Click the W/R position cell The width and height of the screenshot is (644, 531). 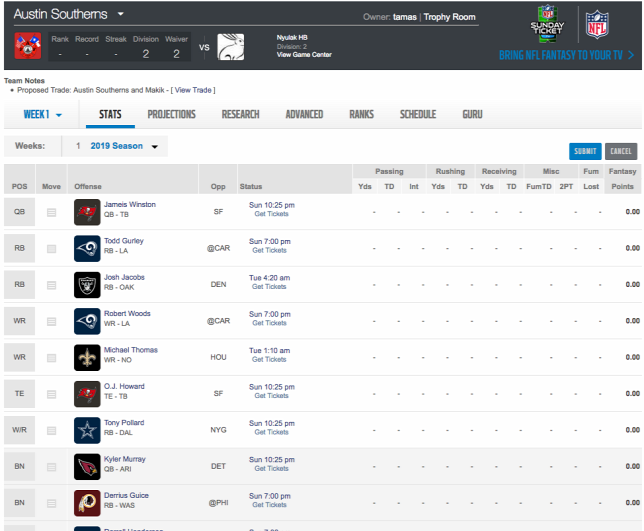[19, 430]
